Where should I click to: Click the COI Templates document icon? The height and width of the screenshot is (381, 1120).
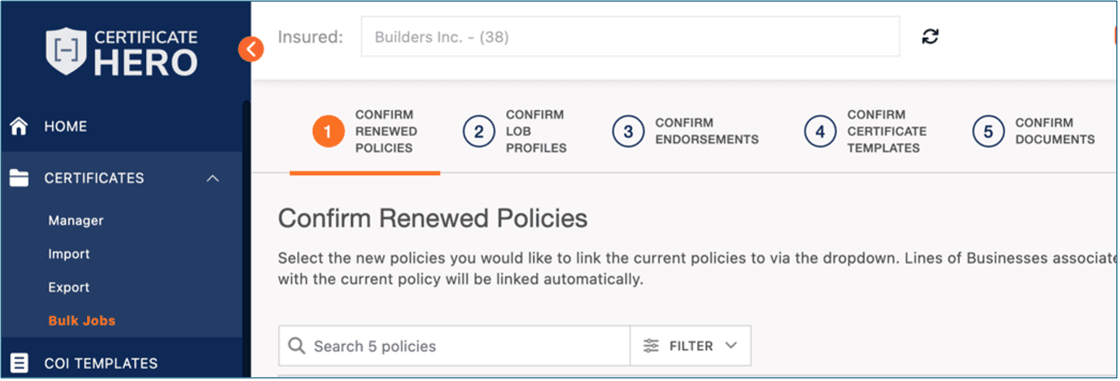19,363
